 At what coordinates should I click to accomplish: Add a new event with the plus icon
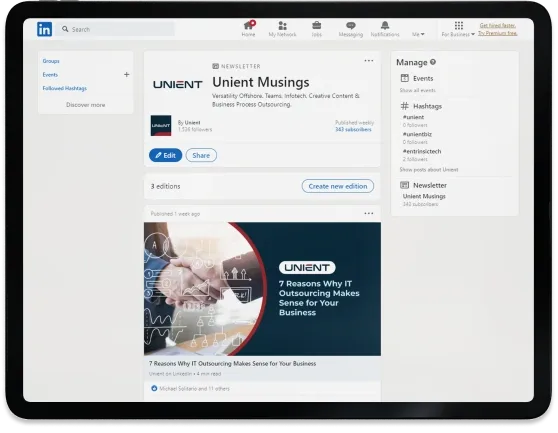click(x=126, y=74)
